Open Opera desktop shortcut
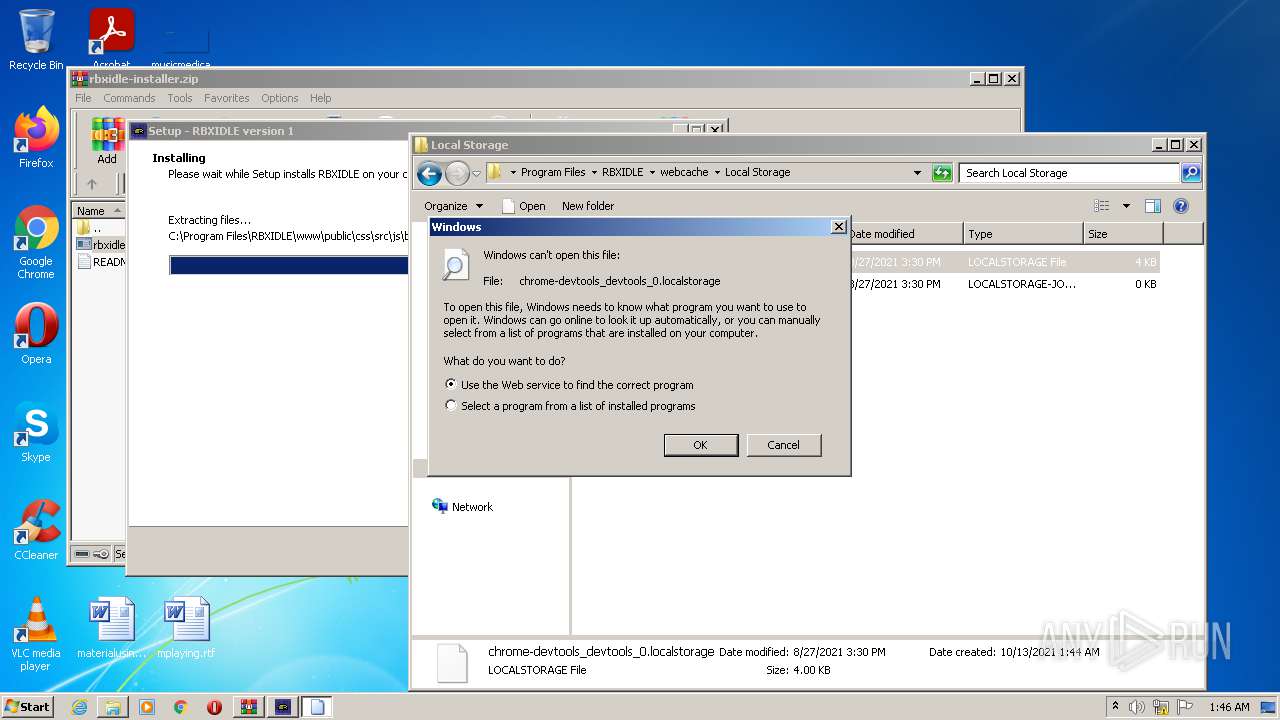The width and height of the screenshot is (1280, 720). [36, 334]
